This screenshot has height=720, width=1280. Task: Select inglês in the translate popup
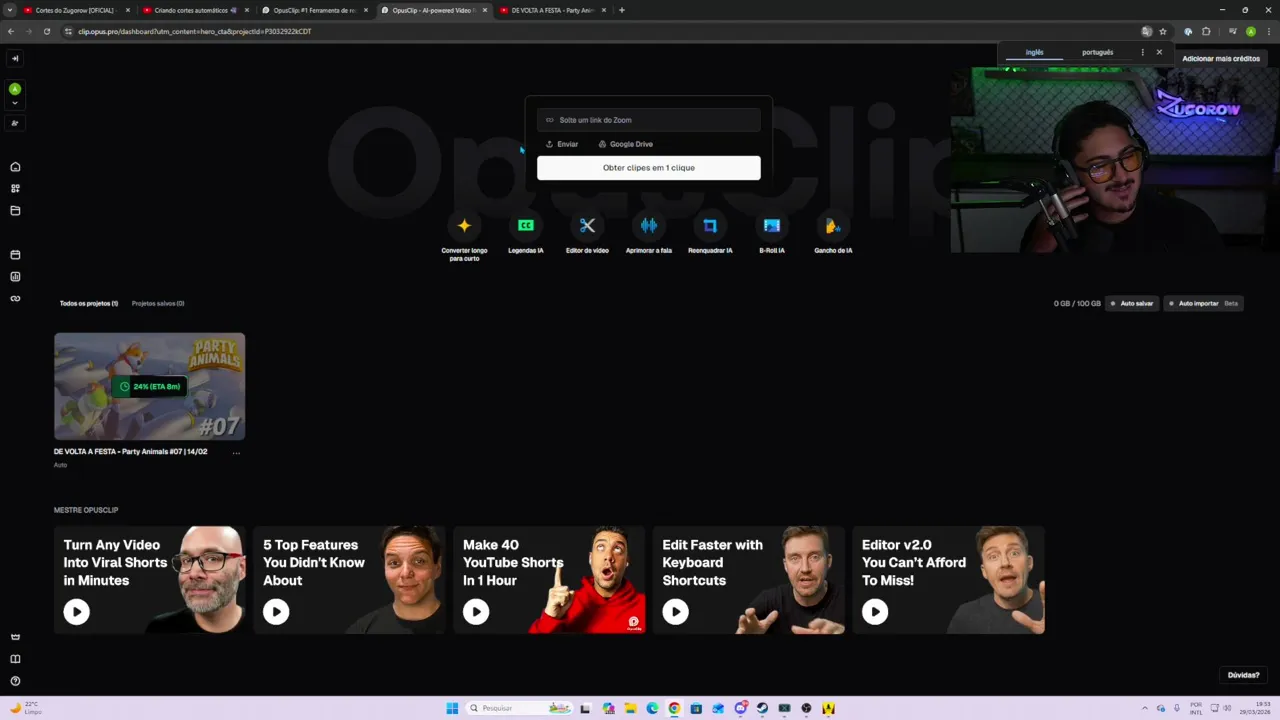pyautogui.click(x=1034, y=52)
